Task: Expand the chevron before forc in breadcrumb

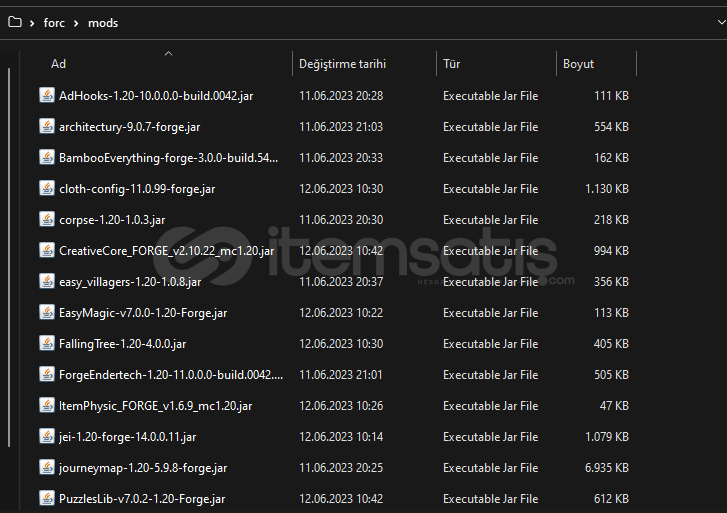Action: click(32, 23)
